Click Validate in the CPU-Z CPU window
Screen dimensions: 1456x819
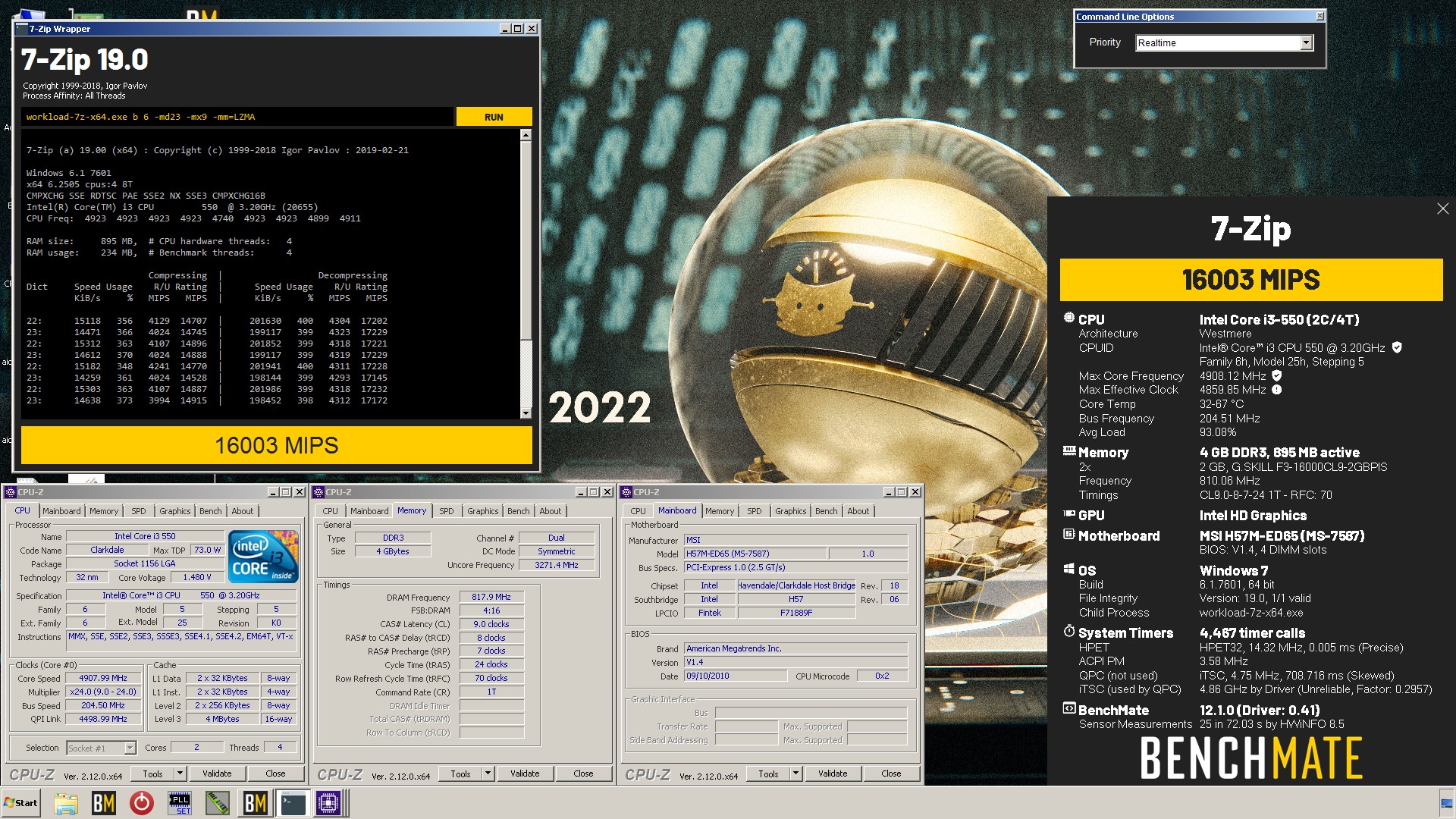(217, 773)
